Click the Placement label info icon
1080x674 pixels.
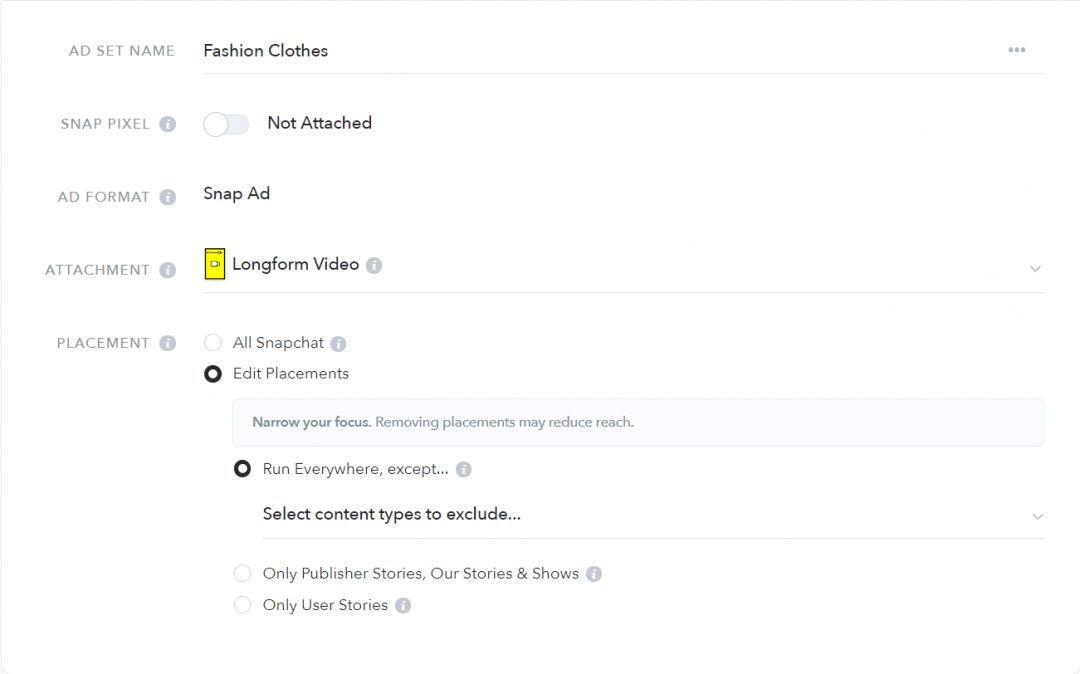tap(167, 343)
